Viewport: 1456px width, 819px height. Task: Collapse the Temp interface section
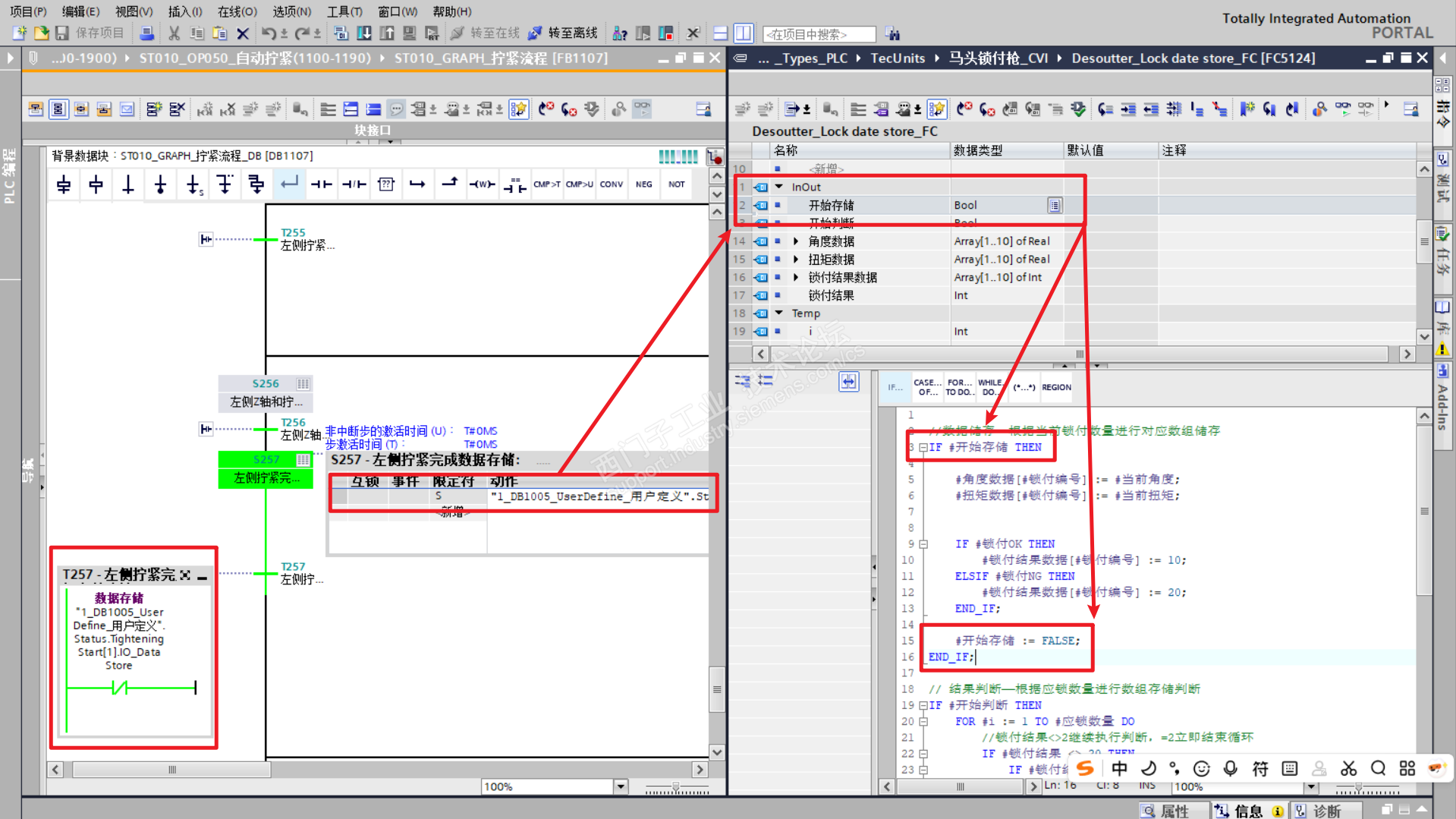[x=779, y=313]
